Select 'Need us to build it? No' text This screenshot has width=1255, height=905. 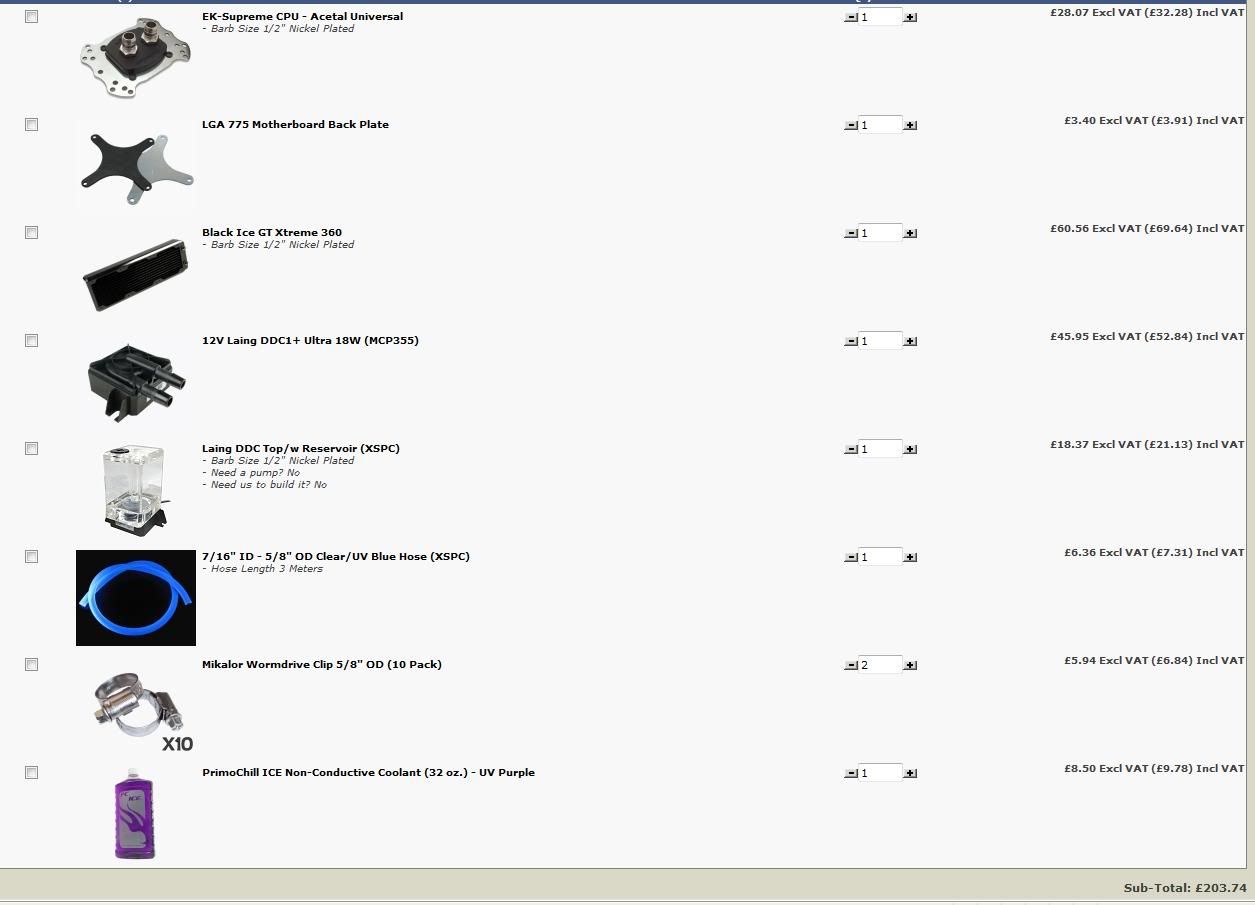point(269,484)
